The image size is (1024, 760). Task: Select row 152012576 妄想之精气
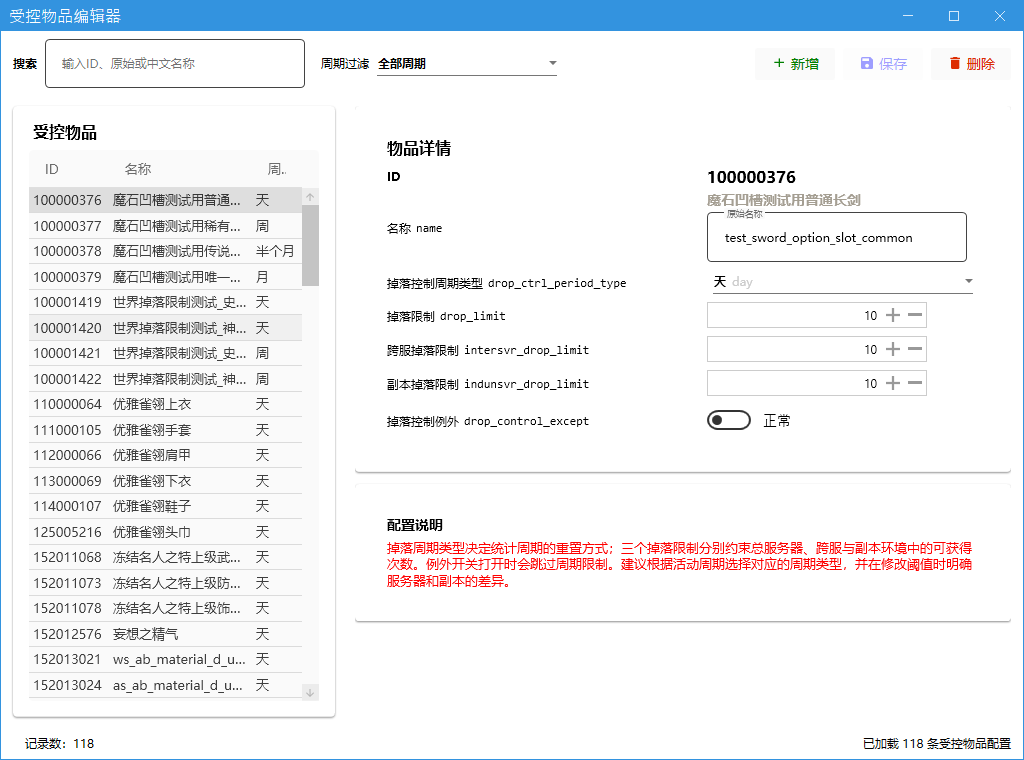[166, 634]
